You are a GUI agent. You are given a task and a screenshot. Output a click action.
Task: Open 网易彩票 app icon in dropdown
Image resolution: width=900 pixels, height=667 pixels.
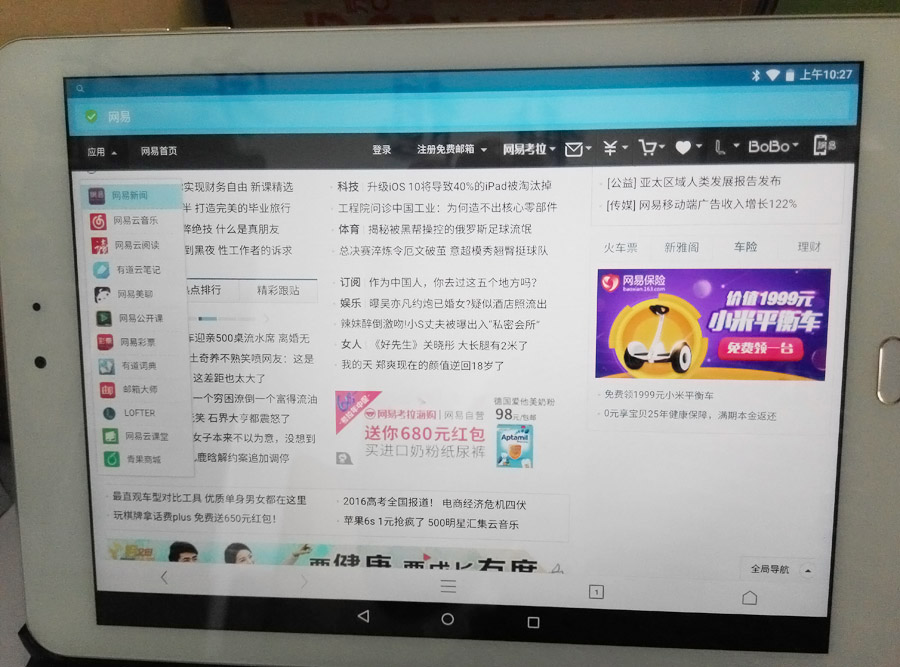[x=105, y=342]
